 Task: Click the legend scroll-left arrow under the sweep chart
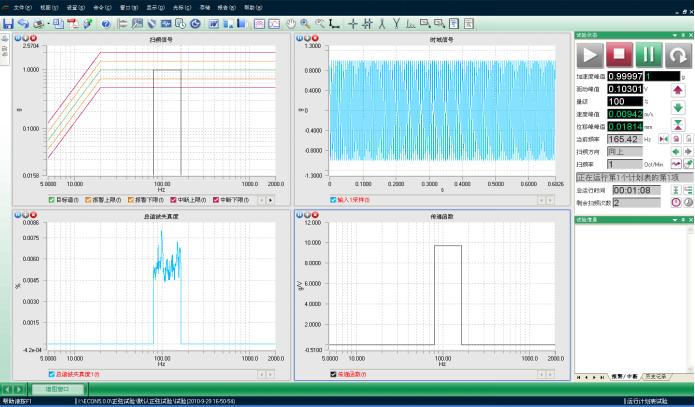(x=262, y=200)
